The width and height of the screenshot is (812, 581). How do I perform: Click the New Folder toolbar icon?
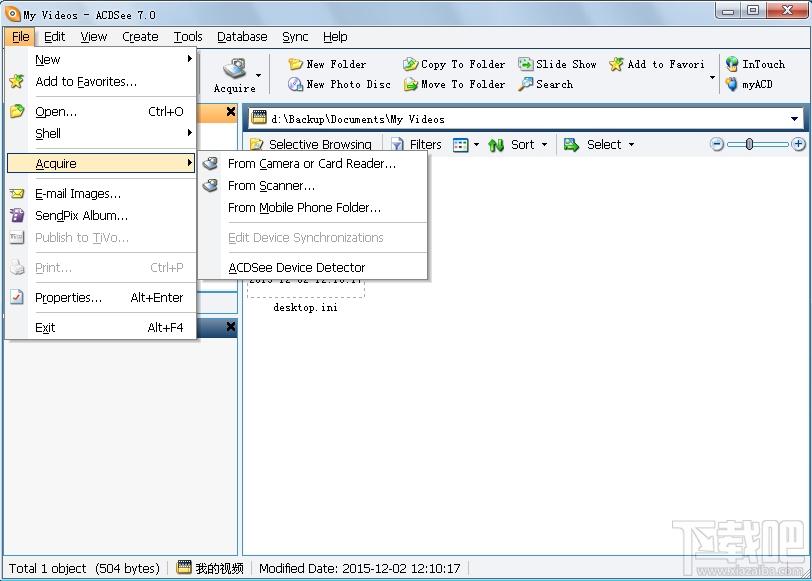(295, 64)
